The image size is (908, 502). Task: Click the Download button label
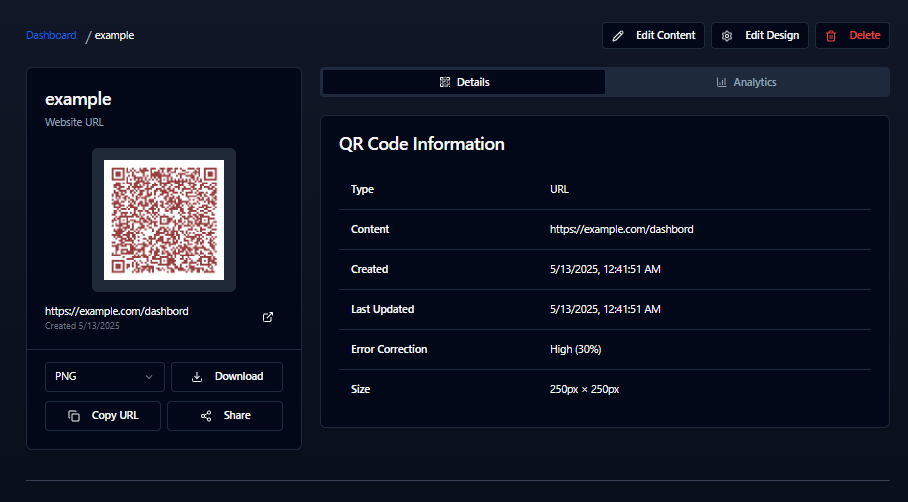pos(239,376)
